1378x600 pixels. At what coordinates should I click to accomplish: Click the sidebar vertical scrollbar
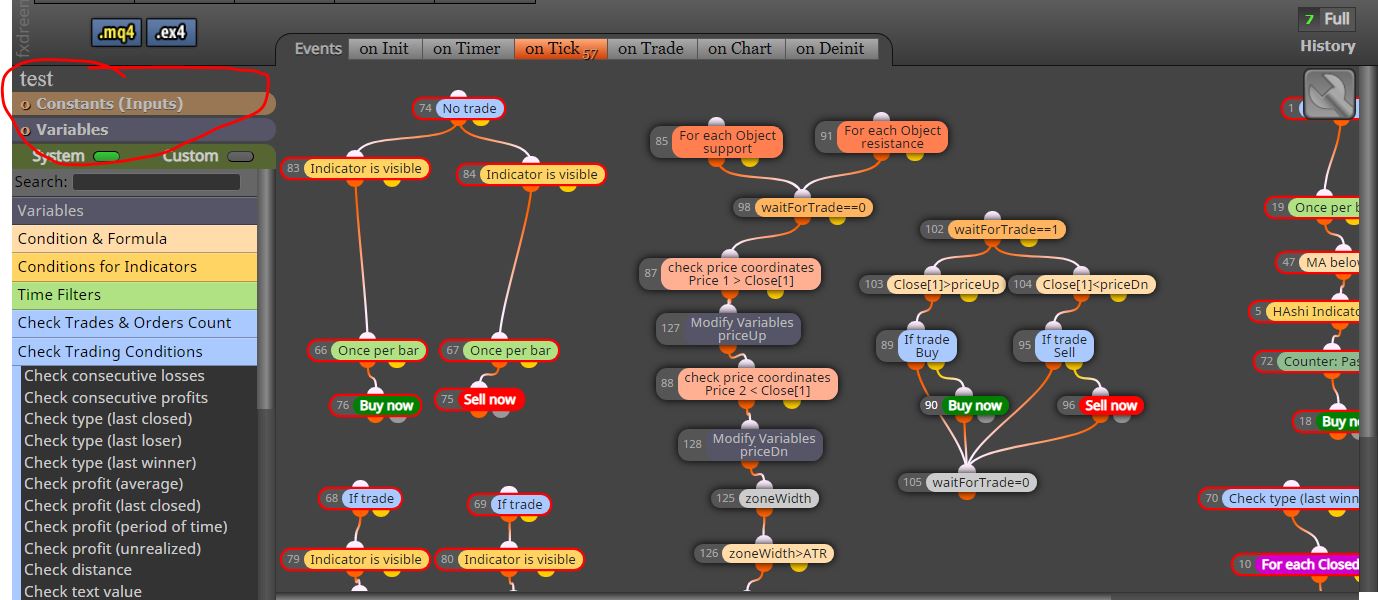[265, 290]
